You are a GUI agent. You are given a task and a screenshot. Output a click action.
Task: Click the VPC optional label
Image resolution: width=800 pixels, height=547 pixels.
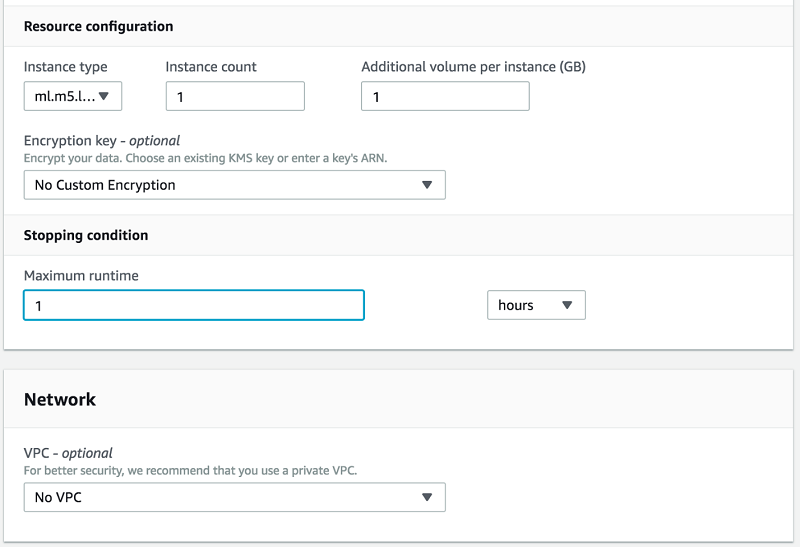pyautogui.click(x=68, y=453)
